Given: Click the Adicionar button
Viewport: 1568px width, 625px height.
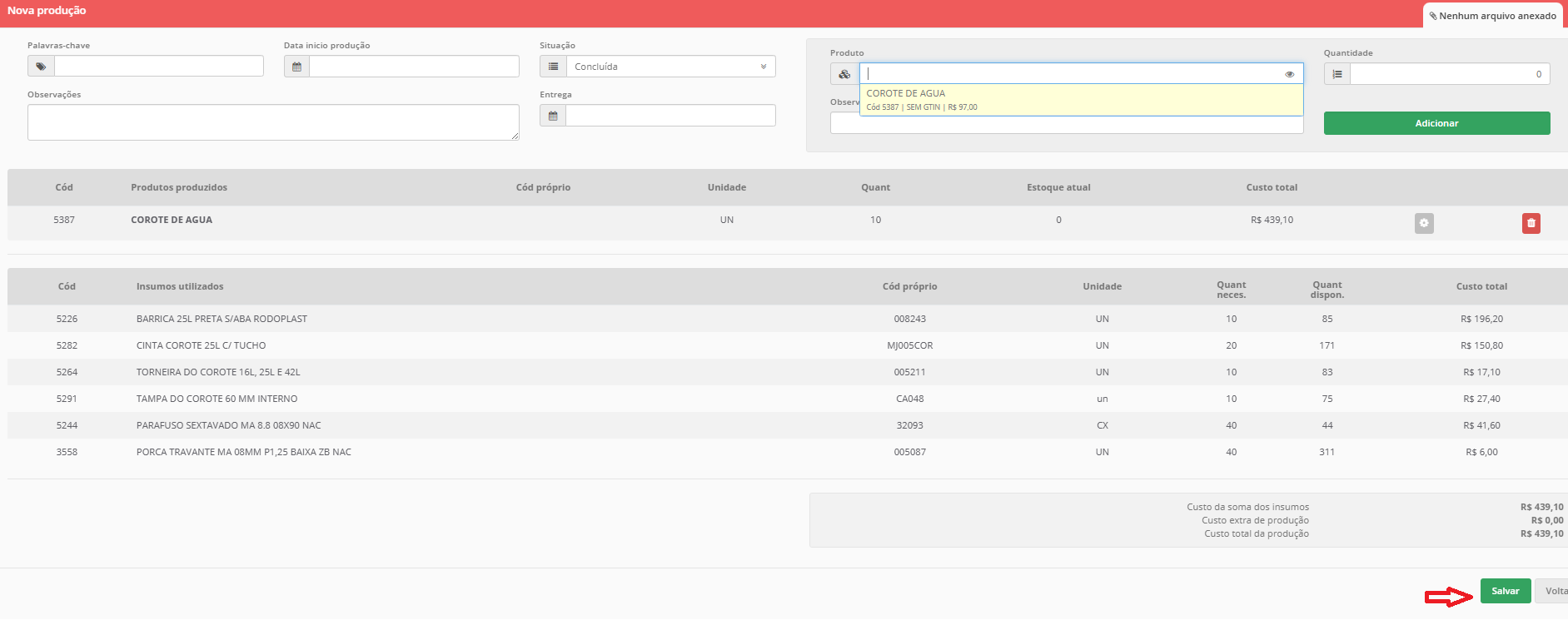Looking at the screenshot, I should pos(1436,123).
